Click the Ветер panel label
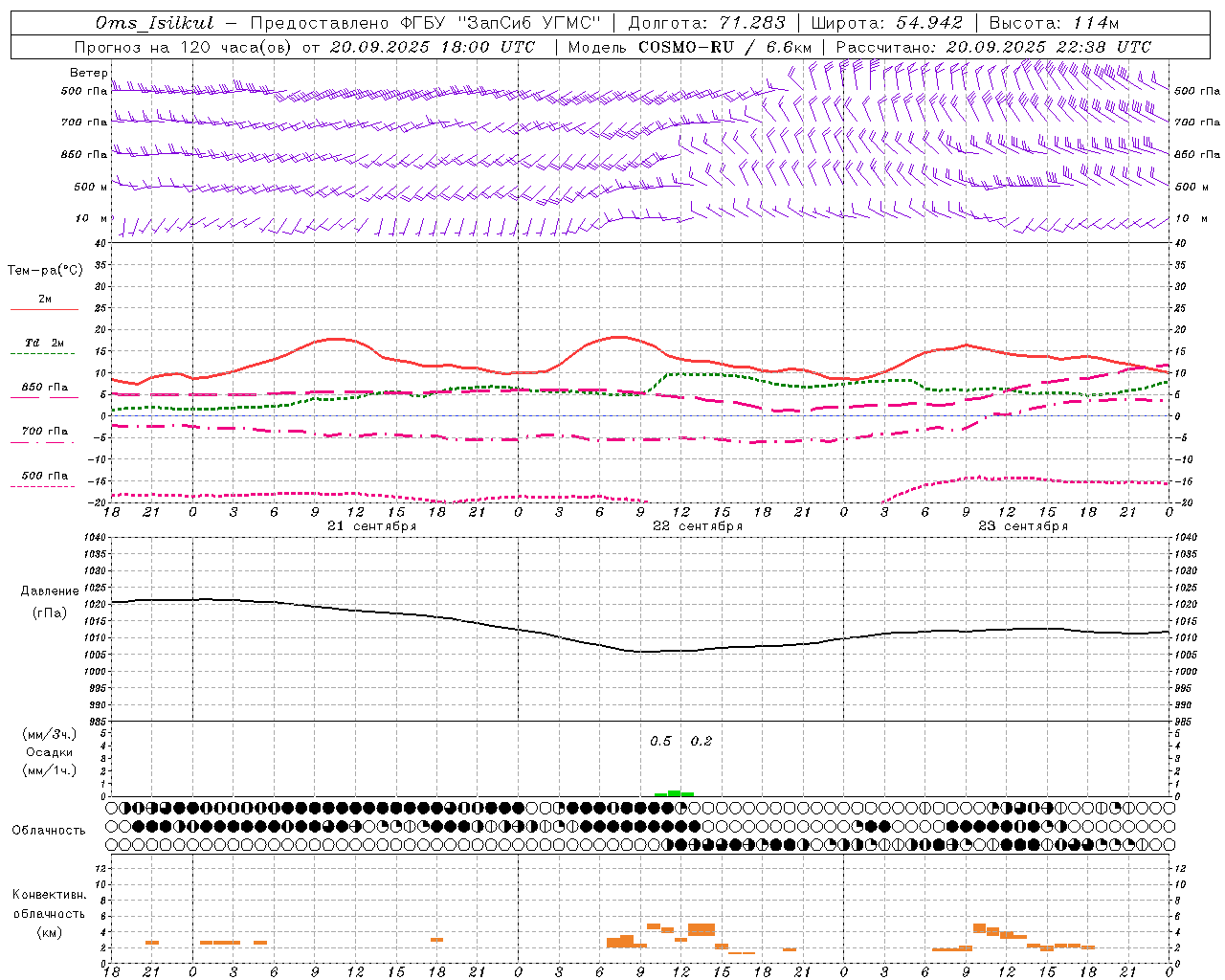The image size is (1225, 980). coord(89,73)
